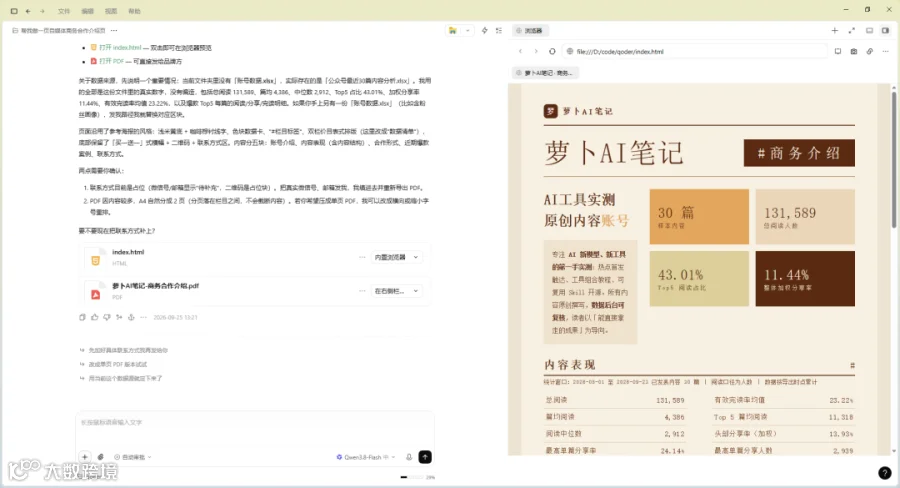Toggle fullscreen for the browser panel
900x488 pixels.
coord(852,30)
